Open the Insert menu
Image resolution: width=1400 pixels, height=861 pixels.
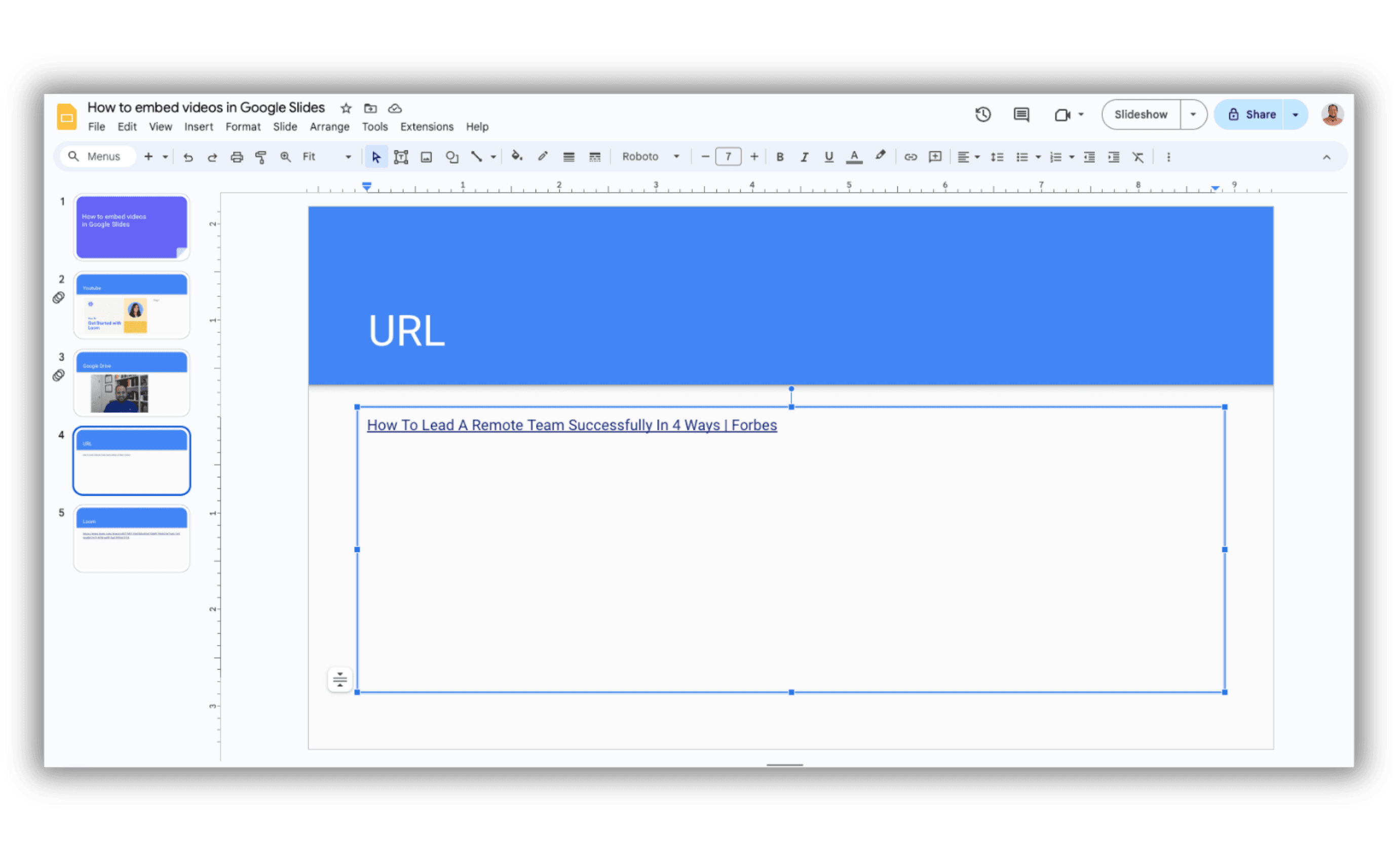click(199, 127)
